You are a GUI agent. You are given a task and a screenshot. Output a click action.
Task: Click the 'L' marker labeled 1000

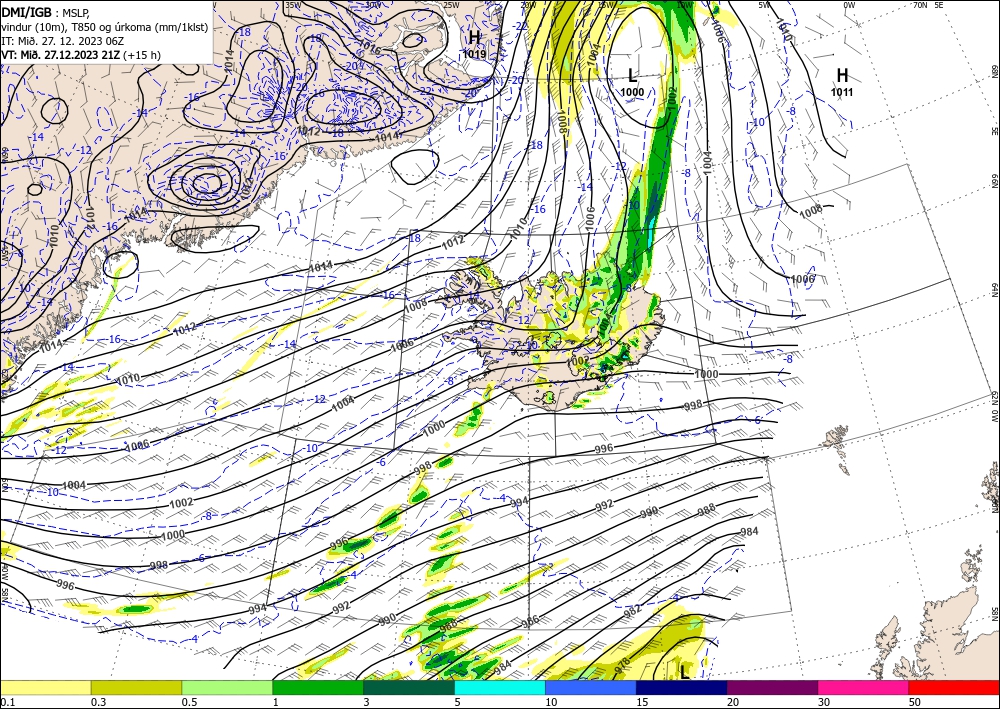pos(632,76)
